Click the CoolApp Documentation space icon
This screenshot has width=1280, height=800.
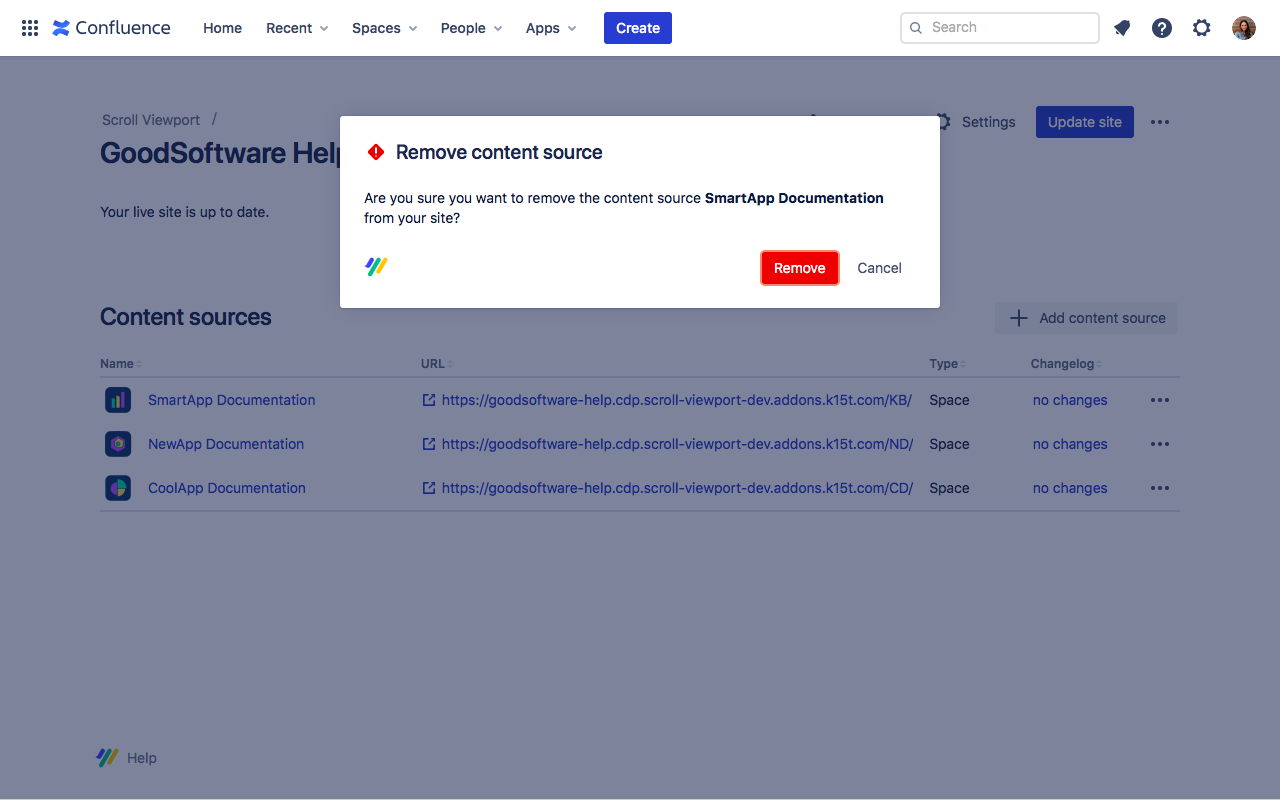tap(117, 487)
